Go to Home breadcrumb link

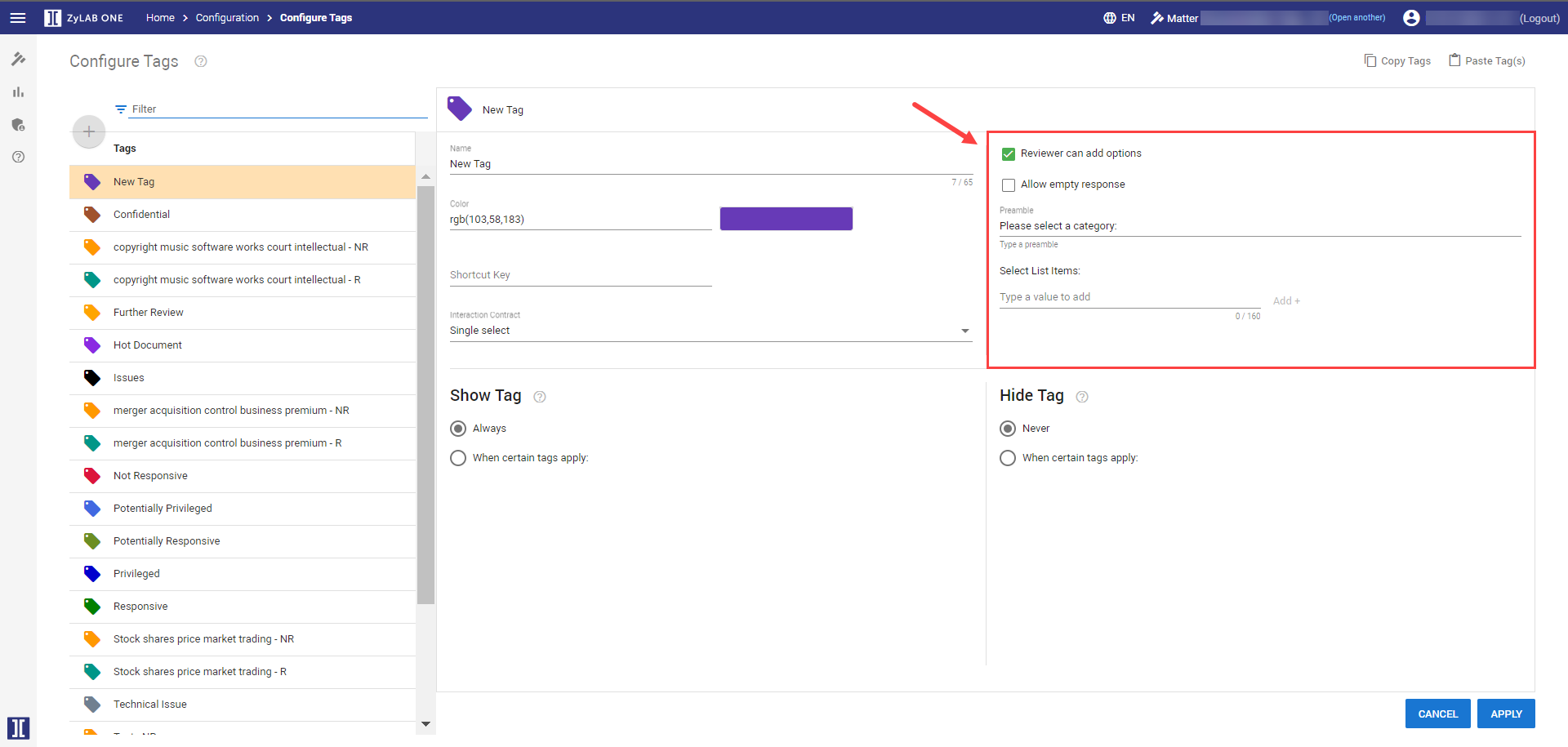tap(160, 18)
